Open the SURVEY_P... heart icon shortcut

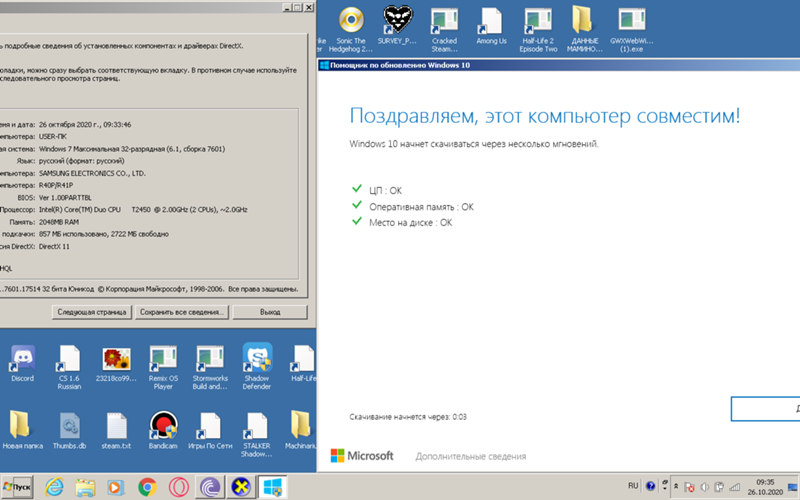click(x=397, y=26)
